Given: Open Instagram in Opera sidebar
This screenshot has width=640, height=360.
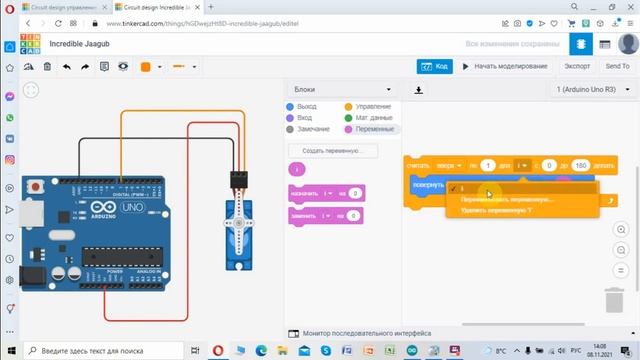Looking at the screenshot, I should 10,160.
